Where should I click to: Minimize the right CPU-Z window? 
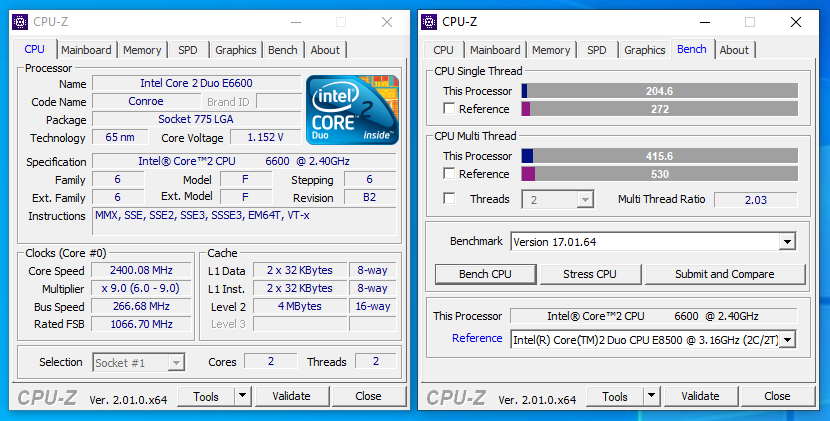(x=705, y=22)
